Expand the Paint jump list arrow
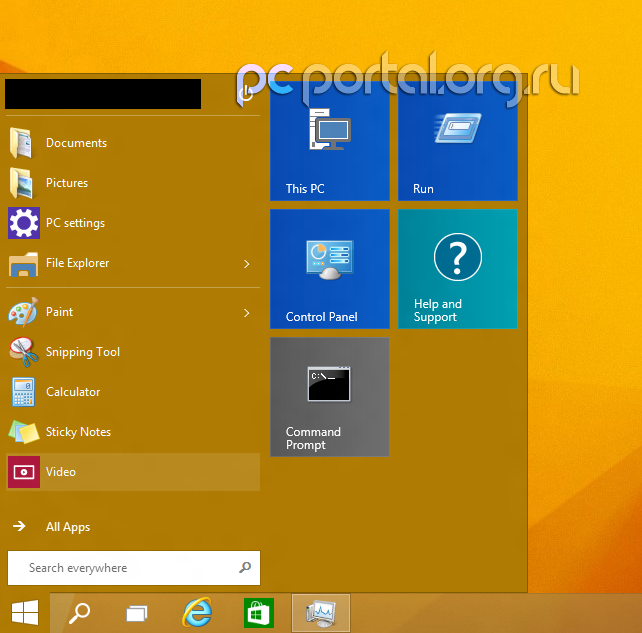This screenshot has width=642, height=633. [246, 313]
